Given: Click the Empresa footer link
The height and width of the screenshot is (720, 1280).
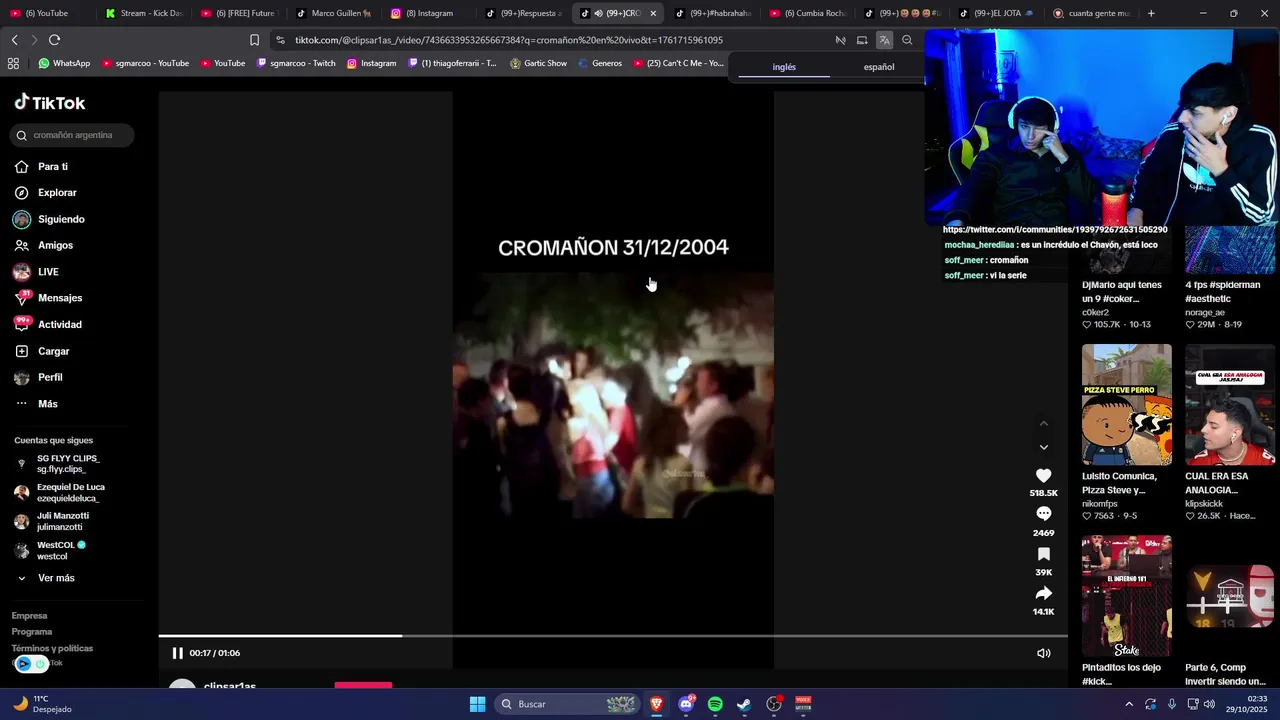Looking at the screenshot, I should [30, 616].
